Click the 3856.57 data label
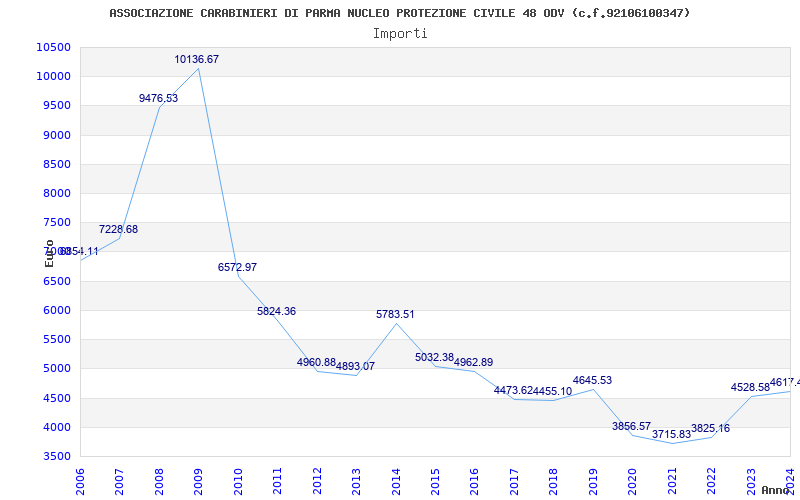This screenshot has height=500, width=800. pyautogui.click(x=632, y=426)
